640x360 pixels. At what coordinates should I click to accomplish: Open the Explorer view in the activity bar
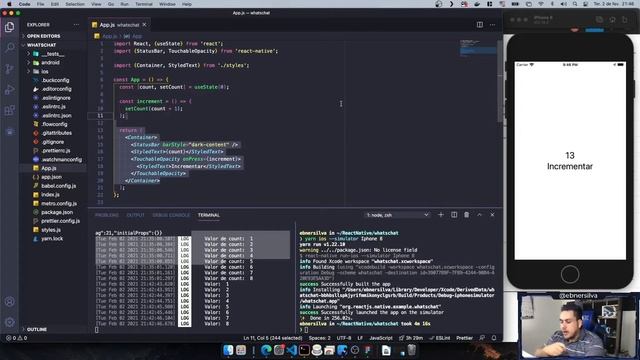9,27
